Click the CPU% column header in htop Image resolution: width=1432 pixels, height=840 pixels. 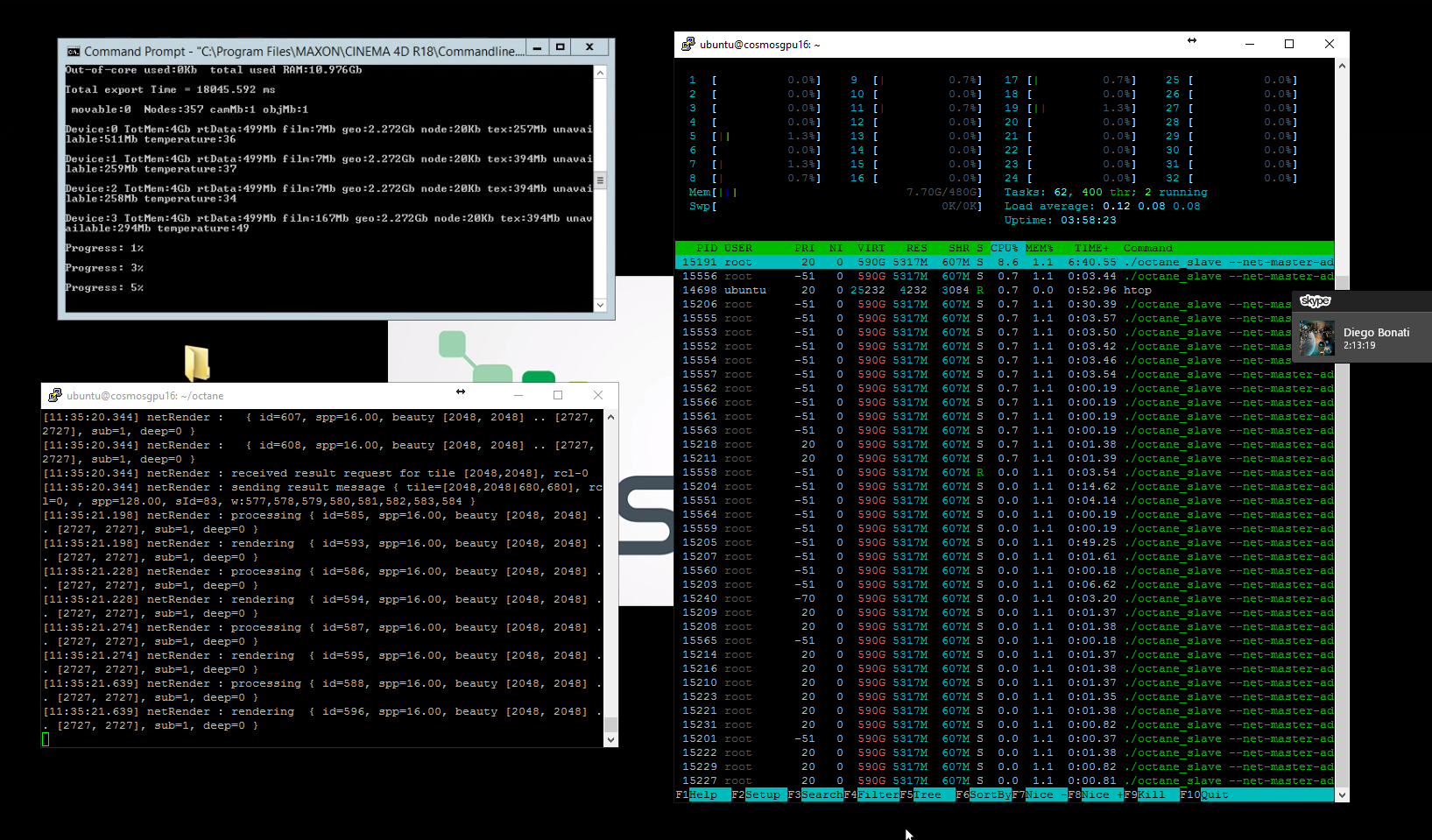[x=1005, y=249]
